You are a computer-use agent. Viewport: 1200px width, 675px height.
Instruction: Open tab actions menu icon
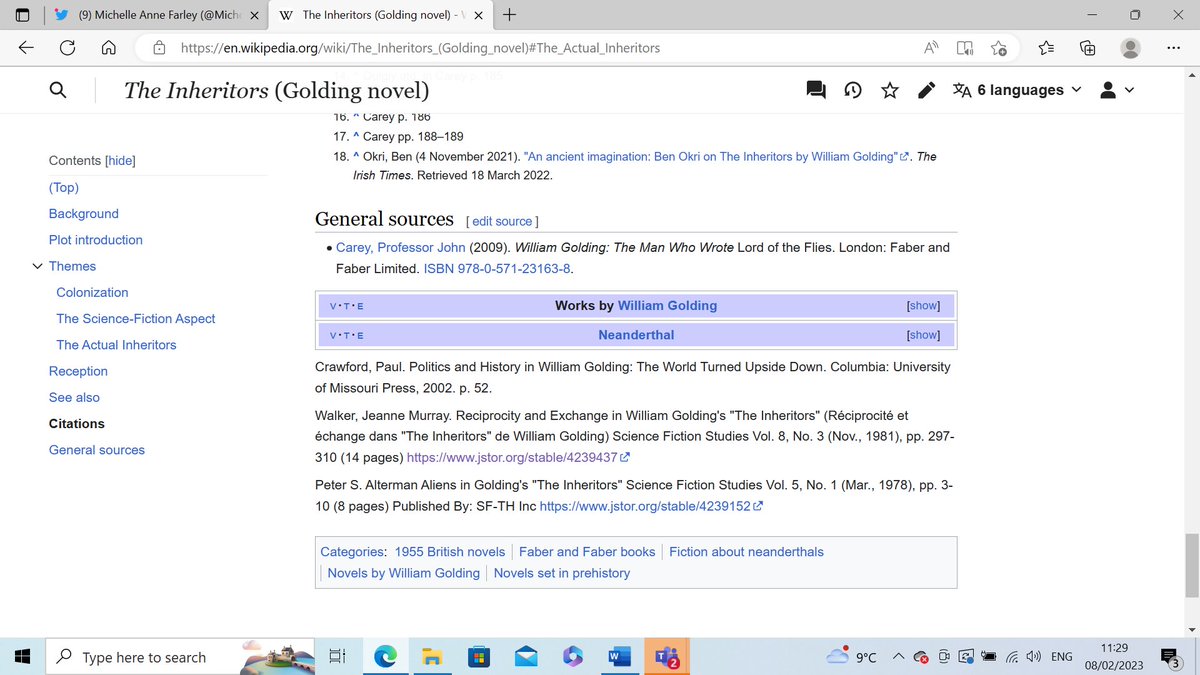point(23,15)
